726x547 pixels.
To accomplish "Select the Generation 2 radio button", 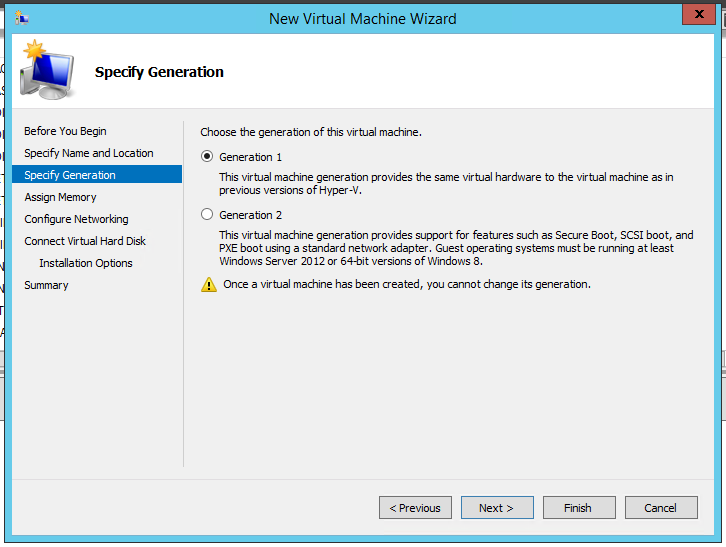I will pyautogui.click(x=207, y=215).
